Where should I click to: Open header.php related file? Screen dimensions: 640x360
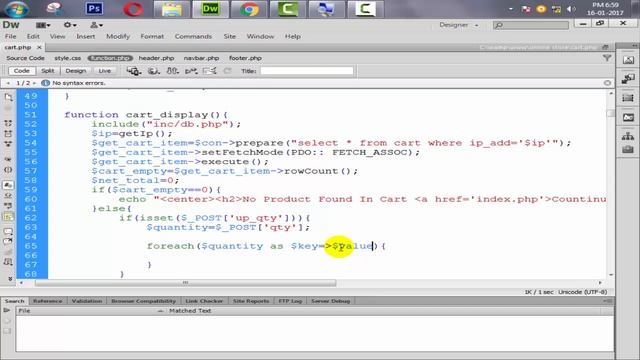click(156, 58)
